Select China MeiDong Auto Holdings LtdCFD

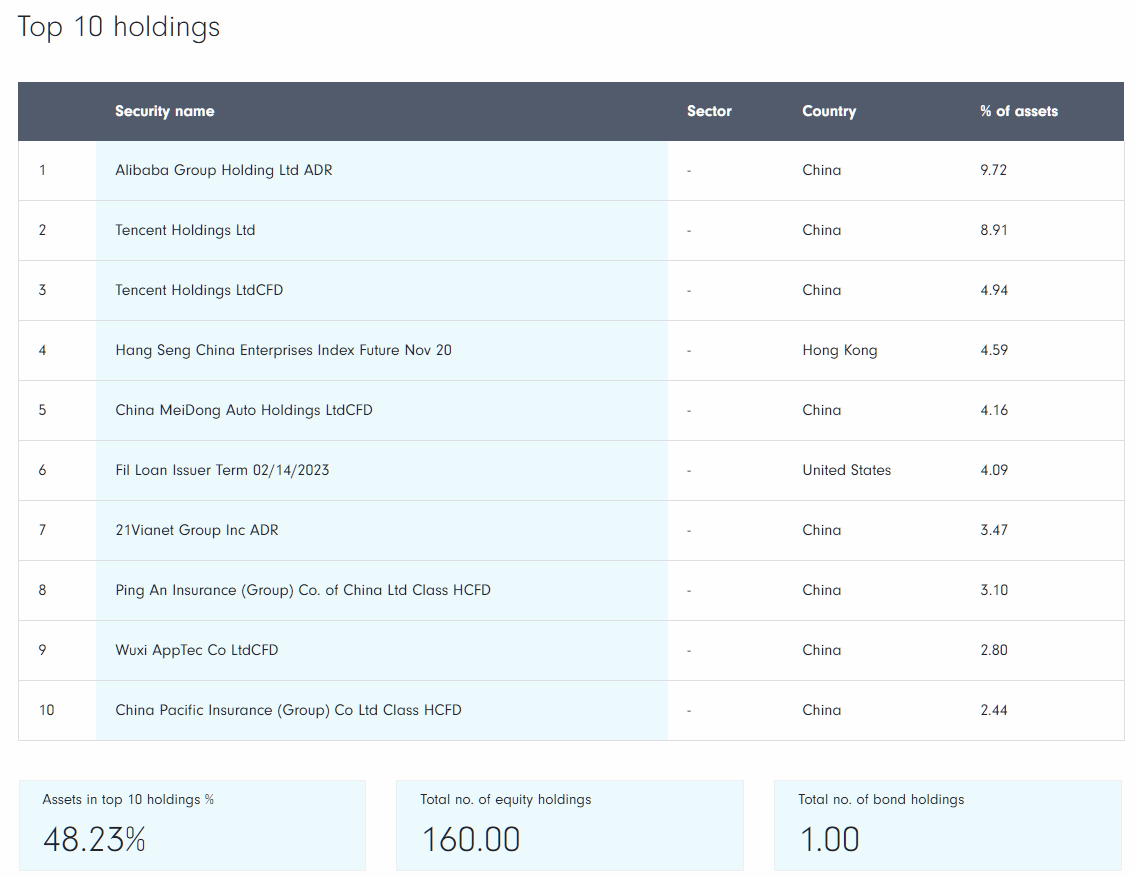click(244, 410)
